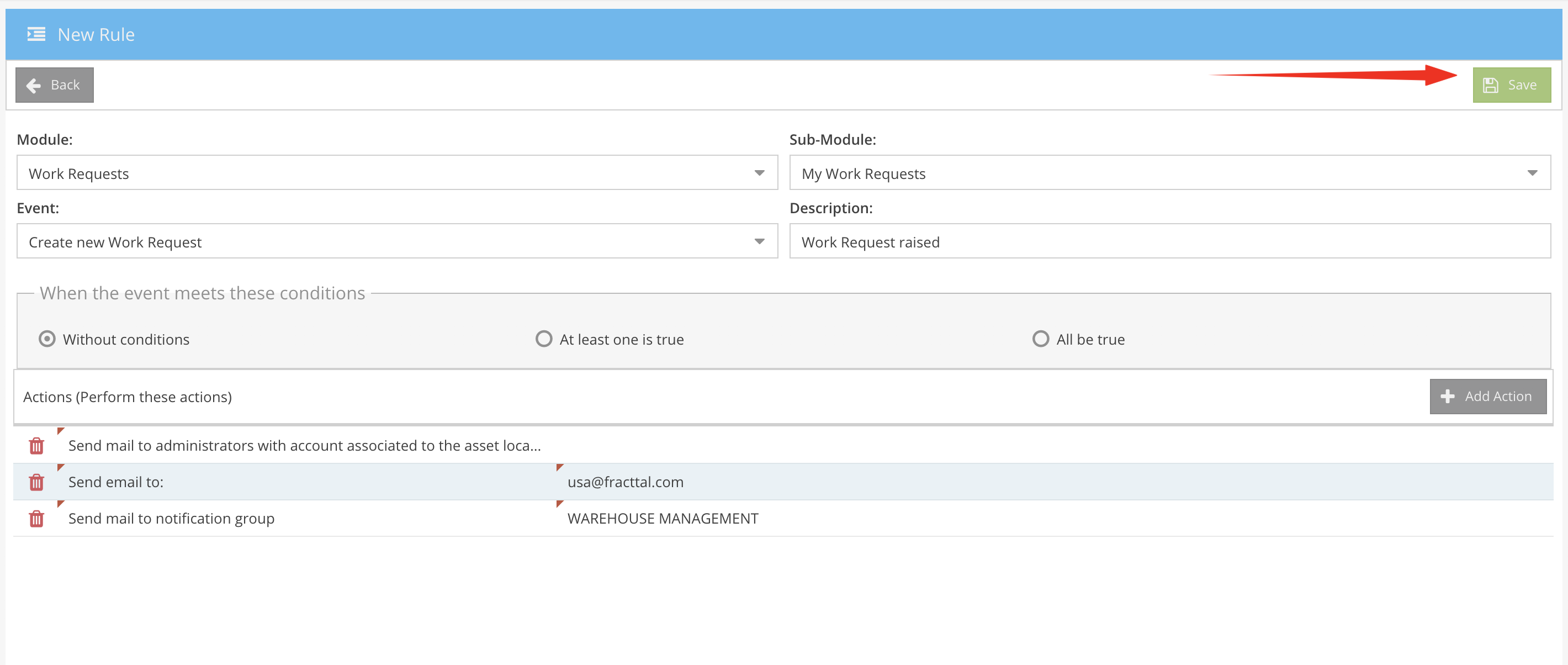Click the Save floppy disk icon
The height and width of the screenshot is (665, 1568).
(1490, 85)
